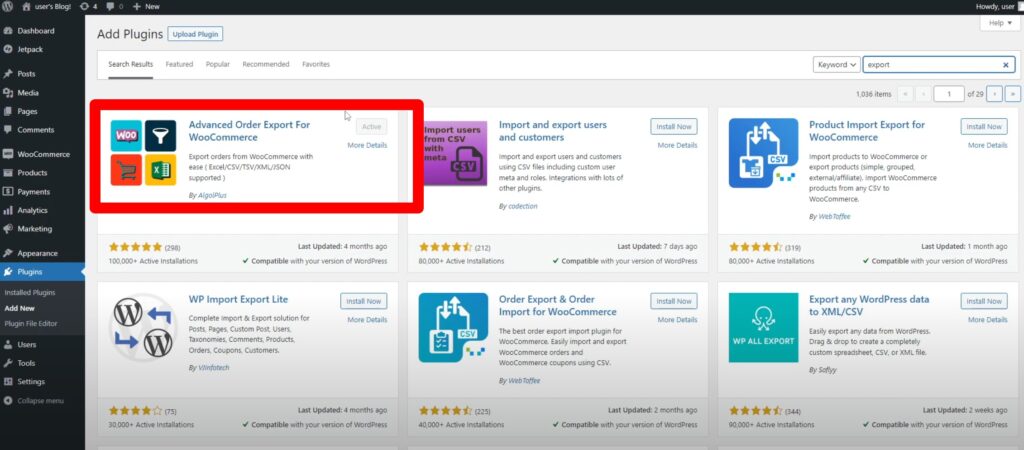Install Product Import Export for WooCommerce
Viewport: 1024px width, 450px height.
point(984,127)
